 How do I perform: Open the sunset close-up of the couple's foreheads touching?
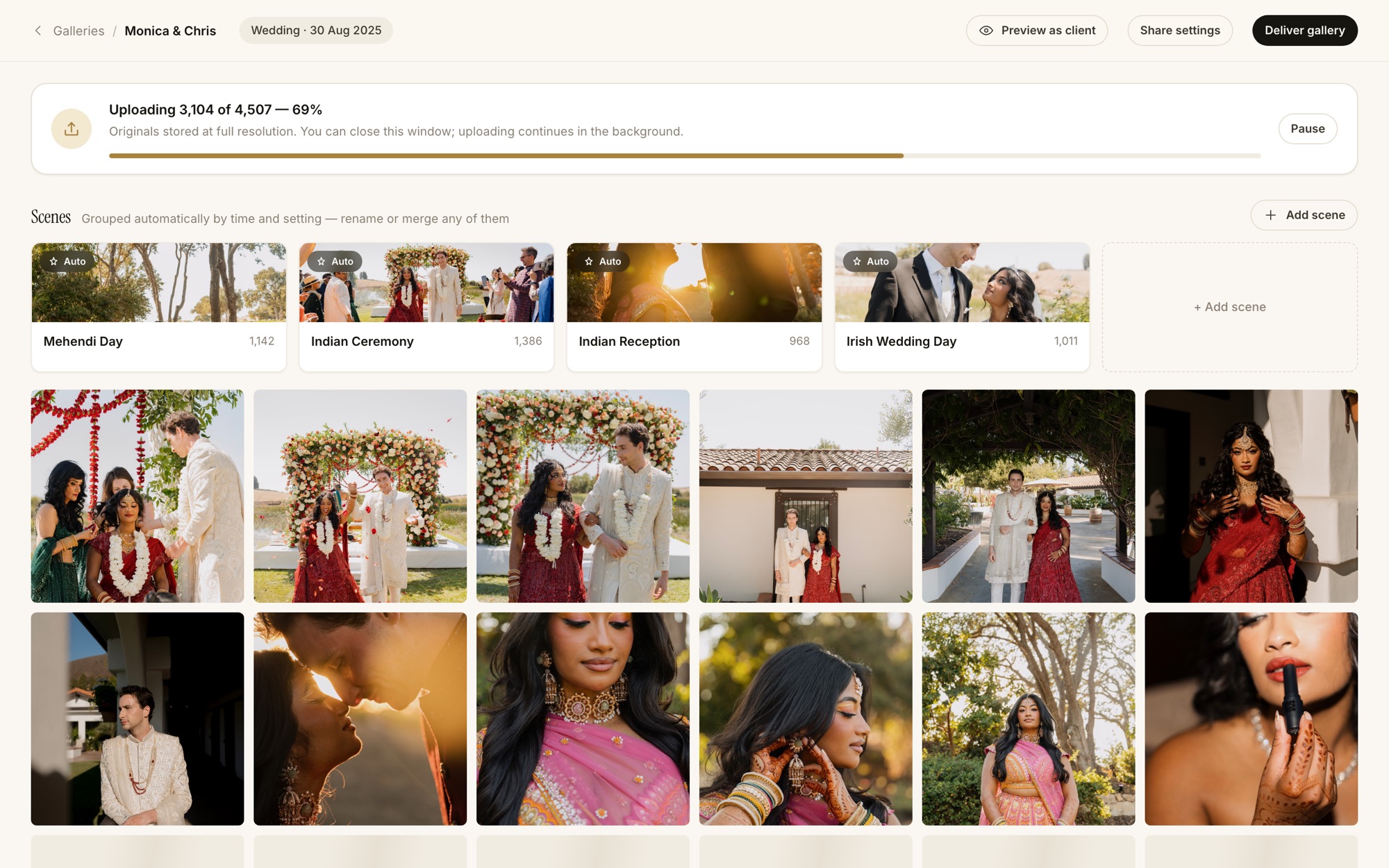pyautogui.click(x=360, y=719)
